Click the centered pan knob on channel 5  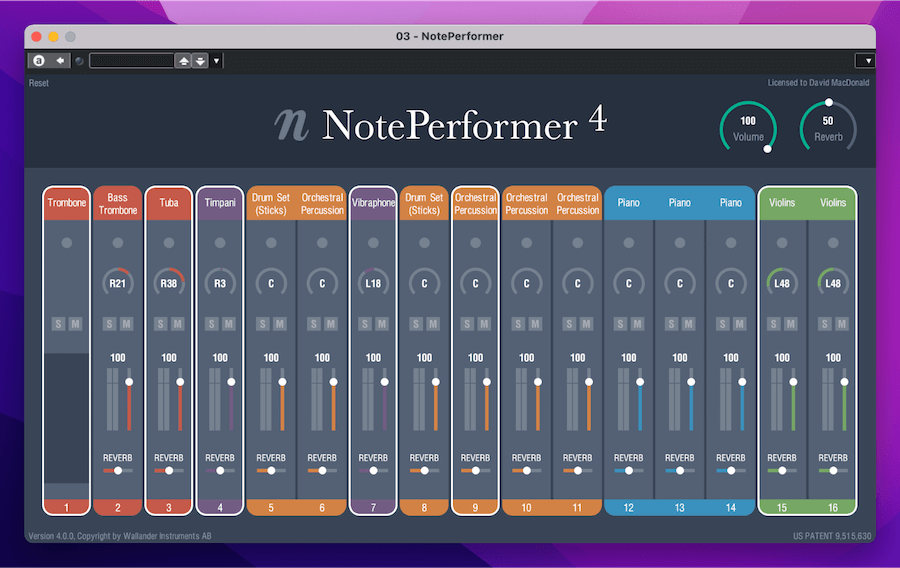(271, 283)
